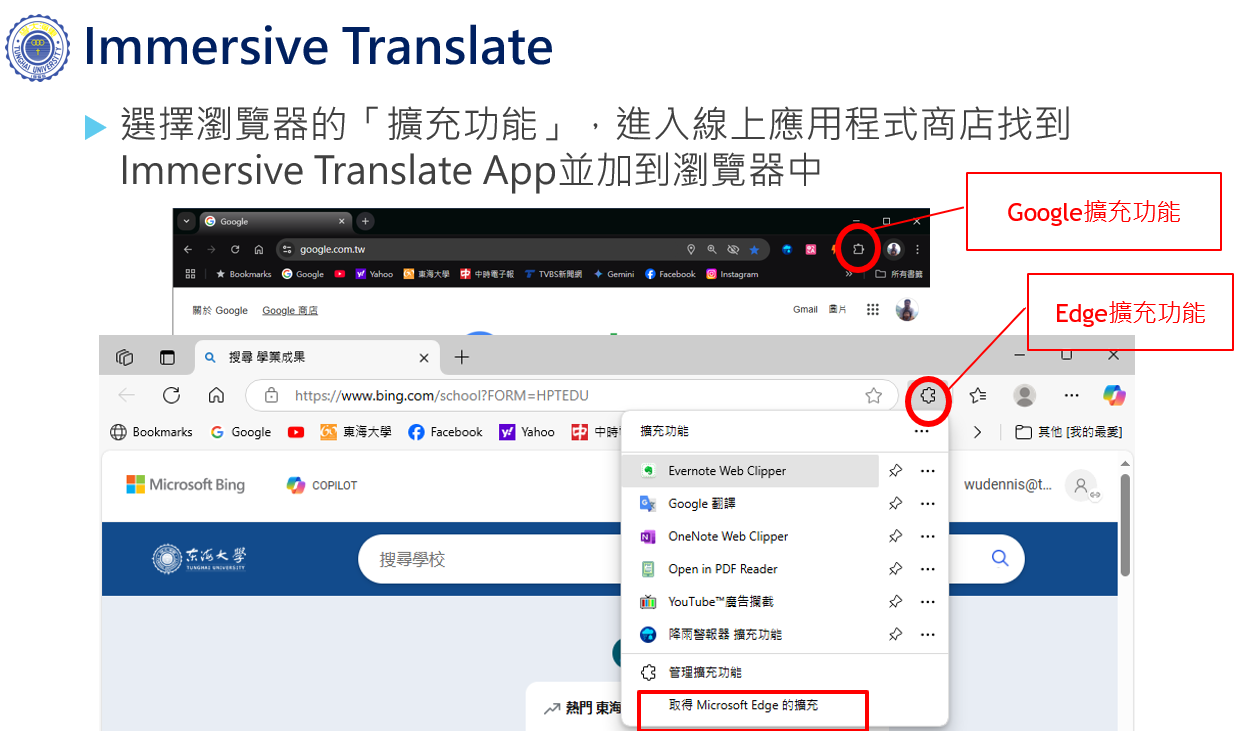This screenshot has width=1259, height=731.
Task: Pin OneNote Web Clipper to the toolbar
Action: pos(895,536)
